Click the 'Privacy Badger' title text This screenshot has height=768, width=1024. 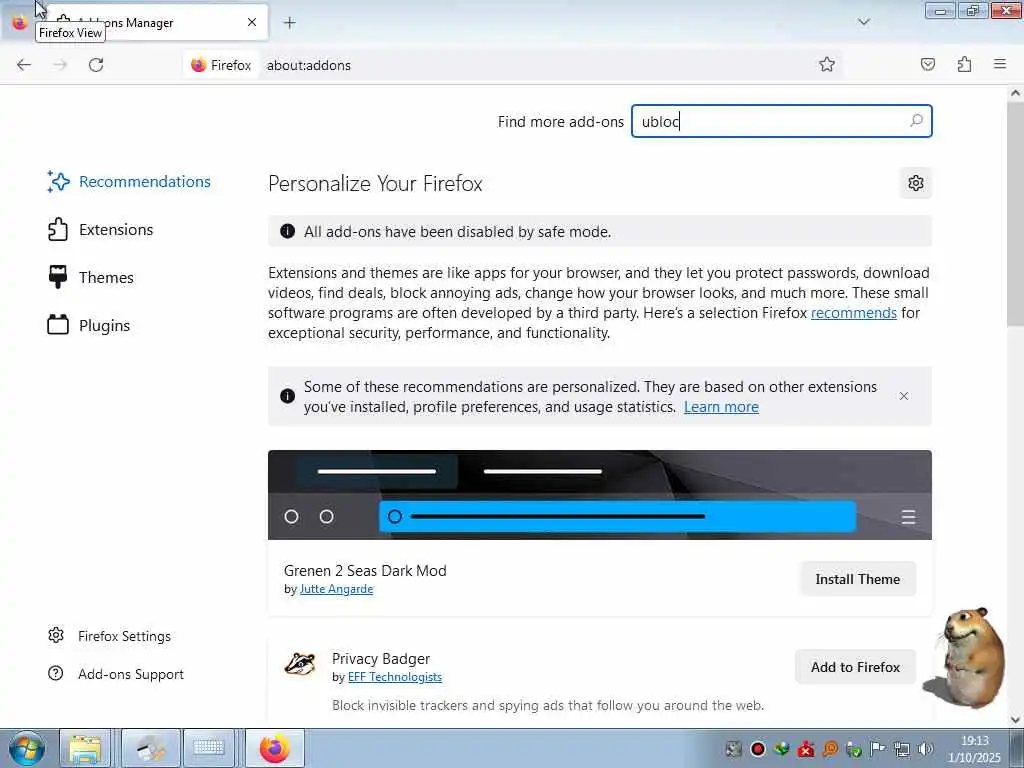[381, 659]
